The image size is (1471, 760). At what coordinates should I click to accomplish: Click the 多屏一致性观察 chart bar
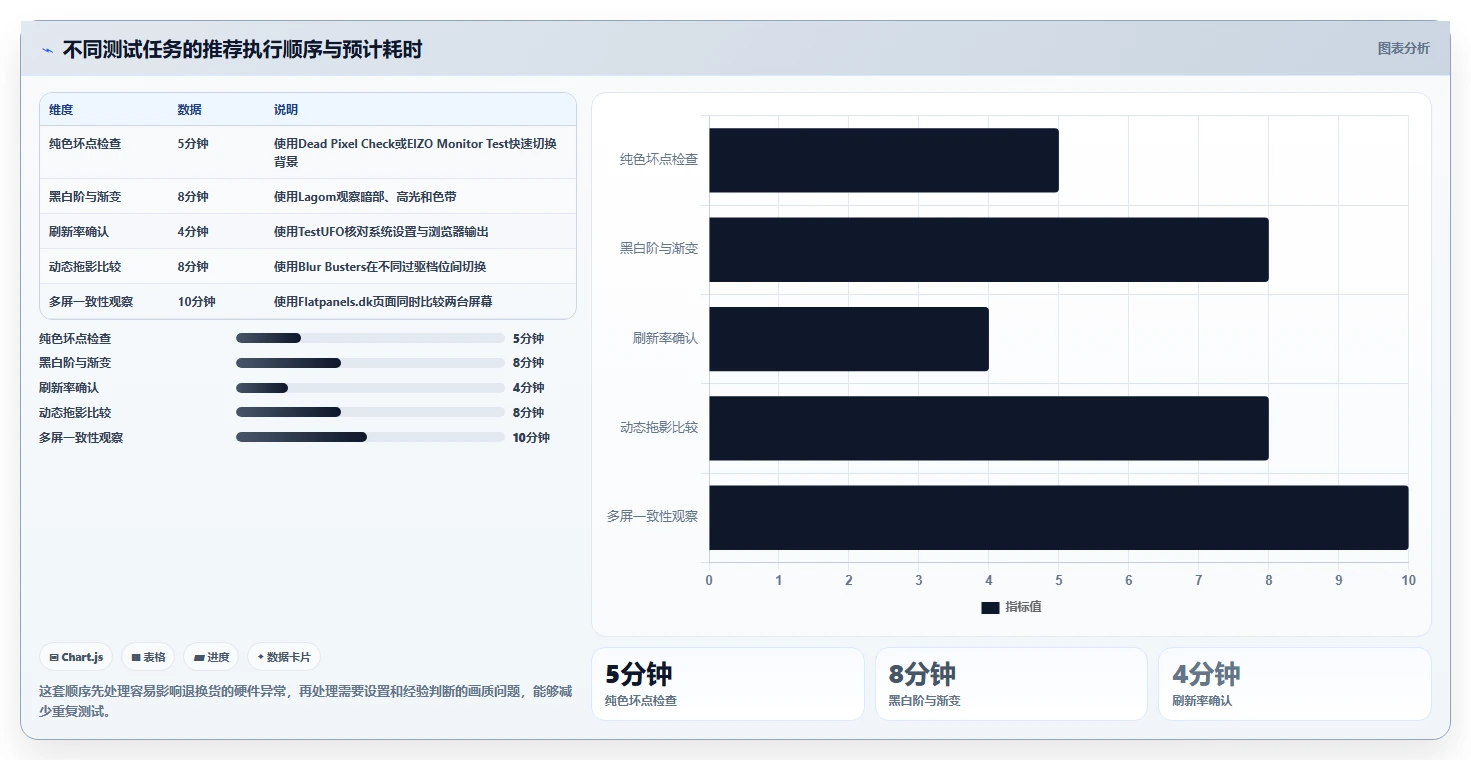pyautogui.click(x=1059, y=517)
